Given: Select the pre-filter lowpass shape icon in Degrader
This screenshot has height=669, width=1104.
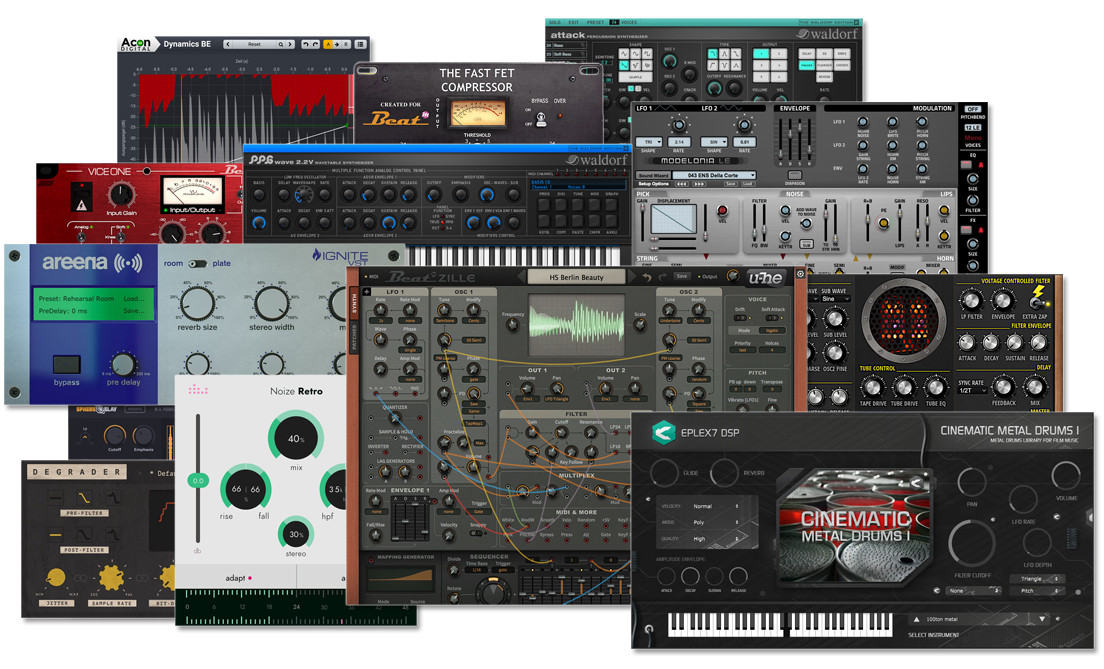Looking at the screenshot, I should [x=84, y=498].
